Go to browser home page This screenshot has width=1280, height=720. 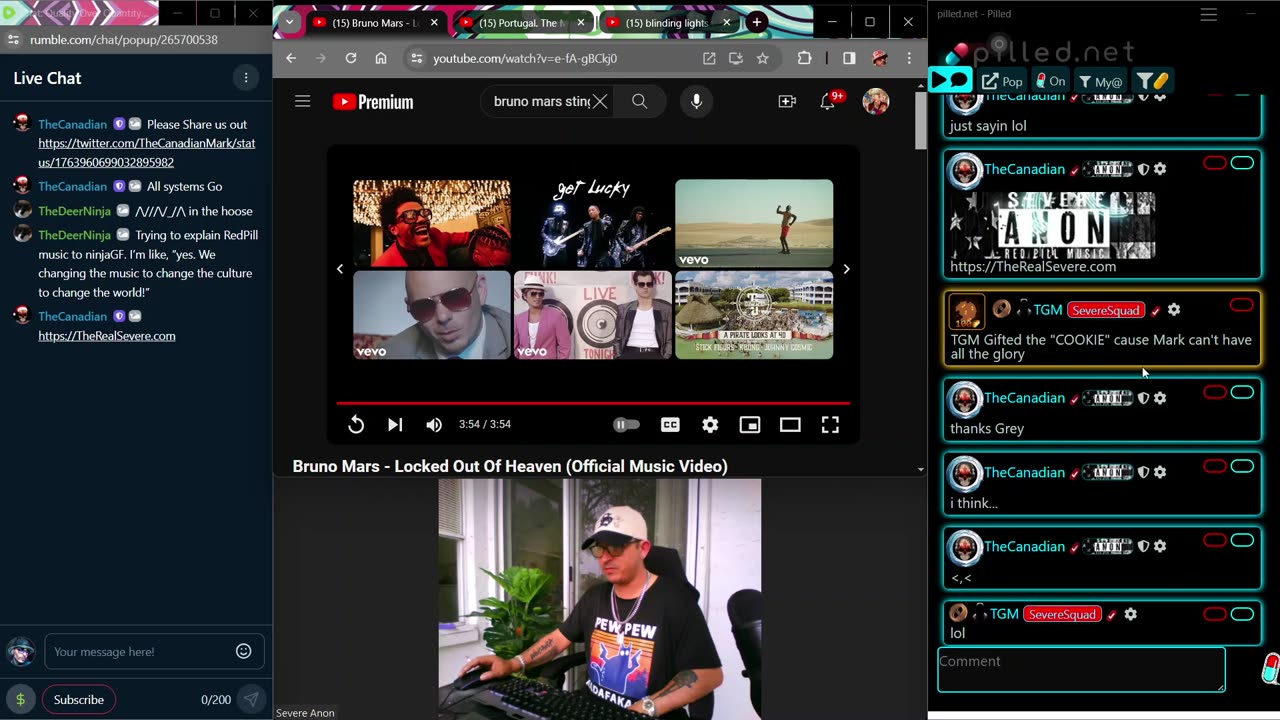(x=381, y=58)
